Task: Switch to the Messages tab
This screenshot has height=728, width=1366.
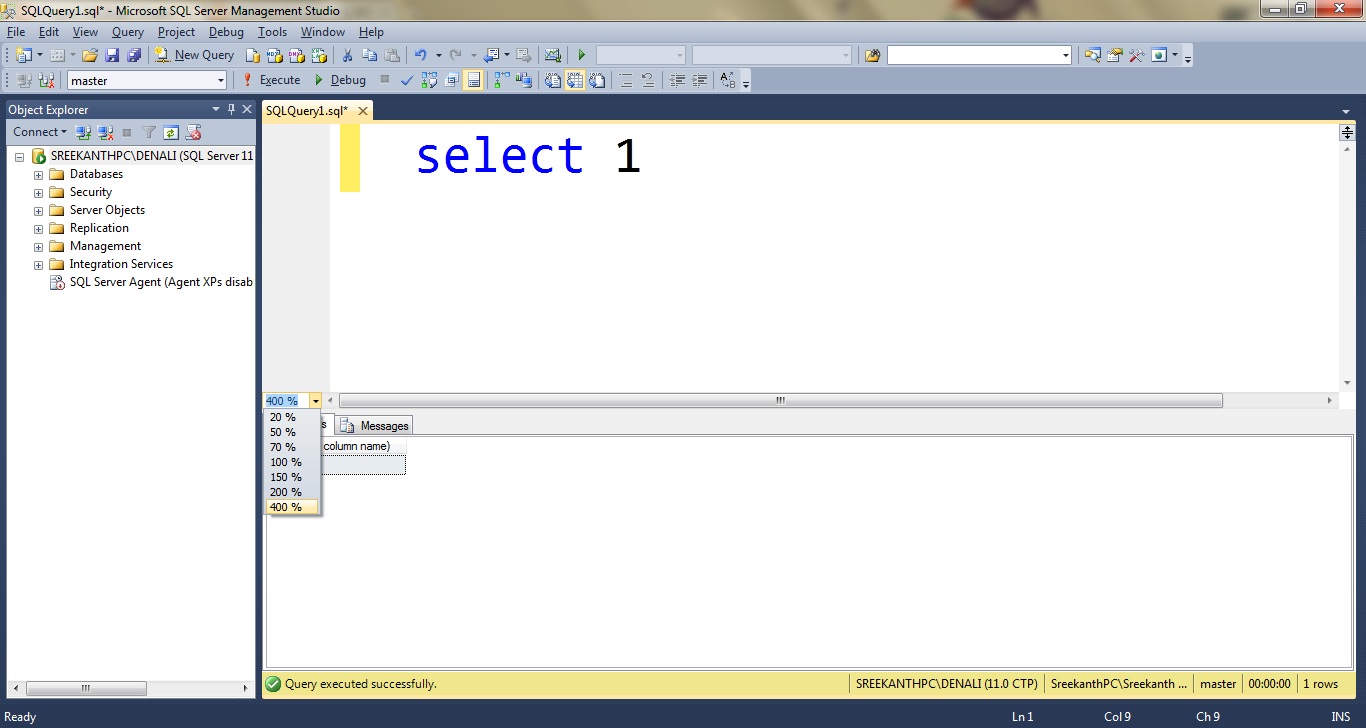Action: click(x=375, y=426)
